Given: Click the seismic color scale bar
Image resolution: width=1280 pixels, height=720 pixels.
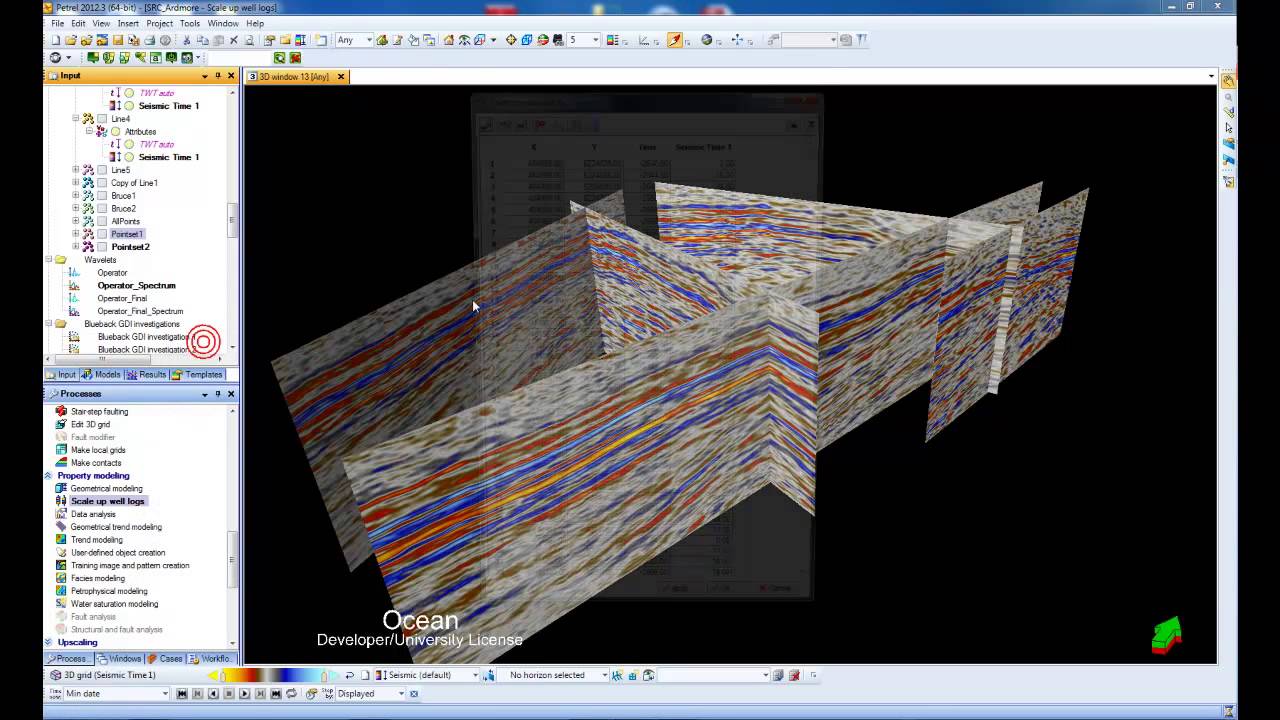Looking at the screenshot, I should click(275, 675).
